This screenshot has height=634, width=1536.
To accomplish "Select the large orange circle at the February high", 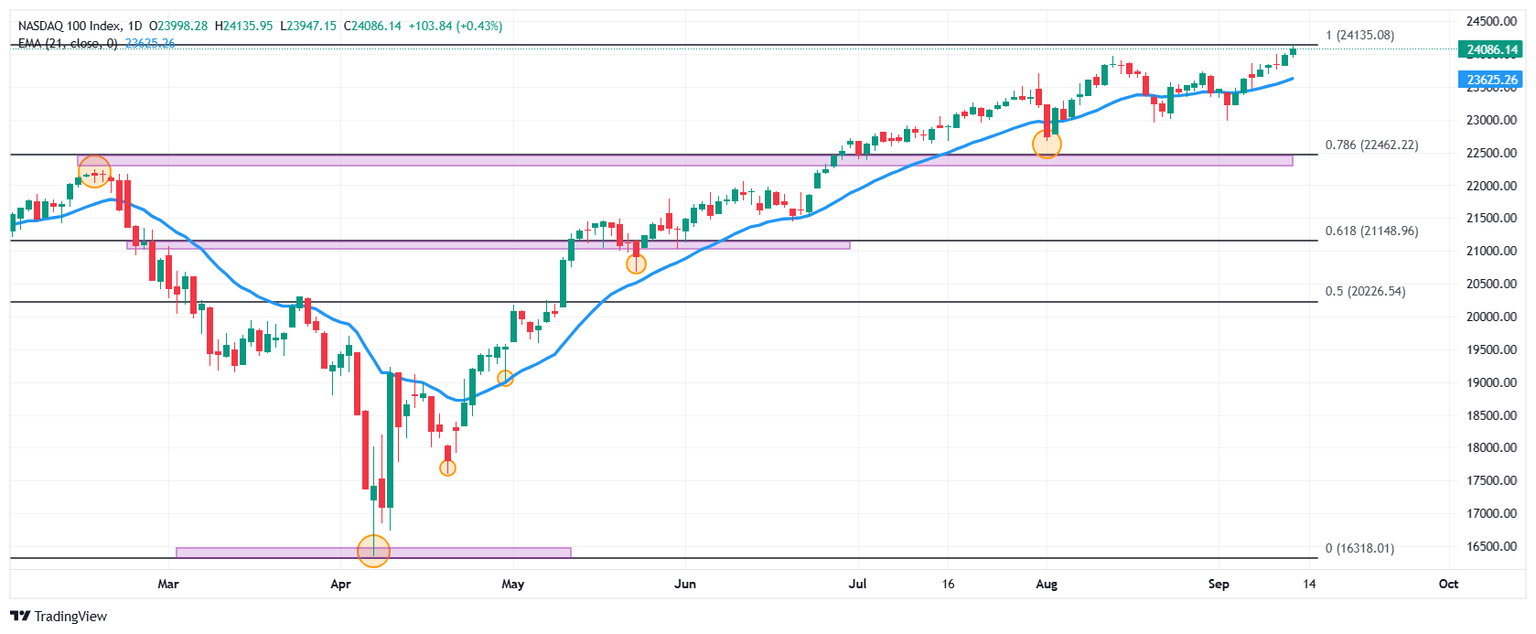I will tap(95, 171).
